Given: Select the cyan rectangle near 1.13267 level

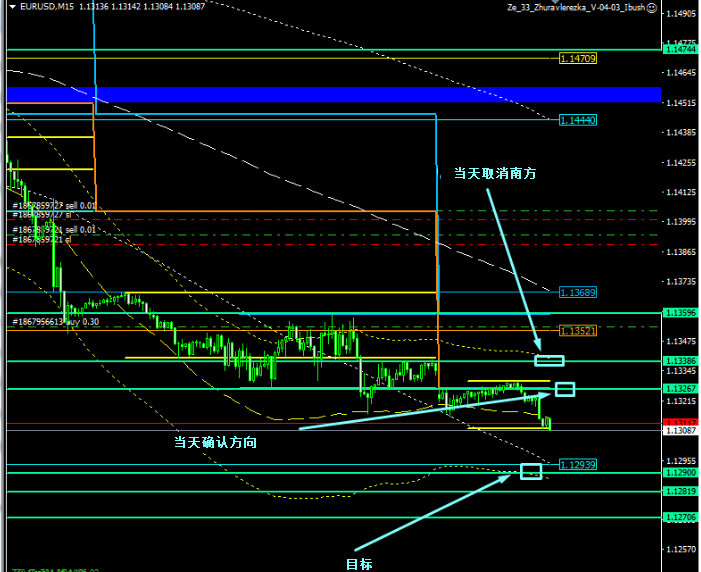Looking at the screenshot, I should [x=565, y=389].
